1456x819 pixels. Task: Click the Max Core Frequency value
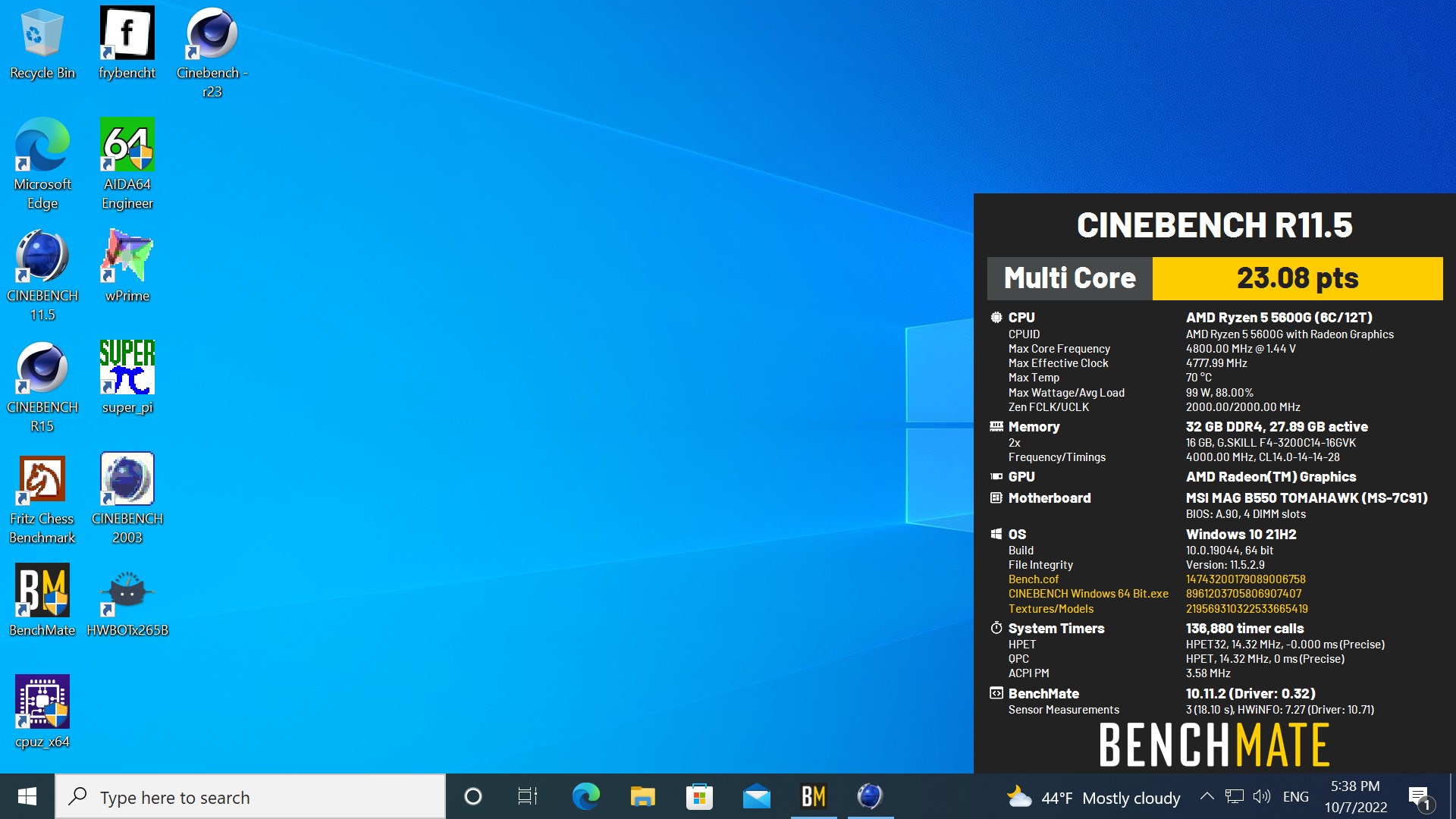coord(1241,349)
